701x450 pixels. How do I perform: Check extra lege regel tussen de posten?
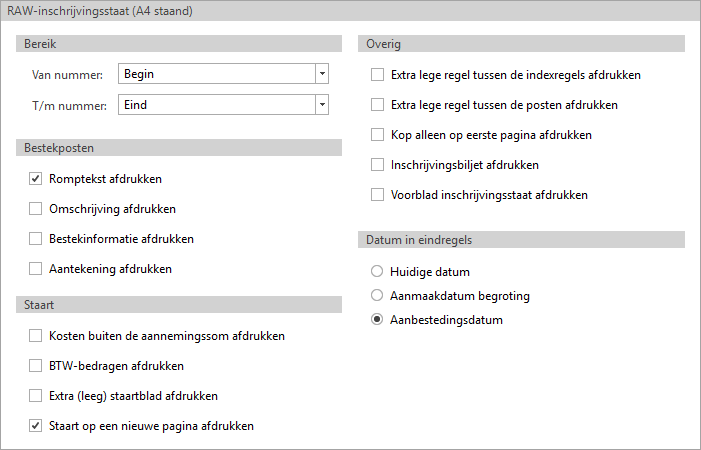(x=377, y=105)
